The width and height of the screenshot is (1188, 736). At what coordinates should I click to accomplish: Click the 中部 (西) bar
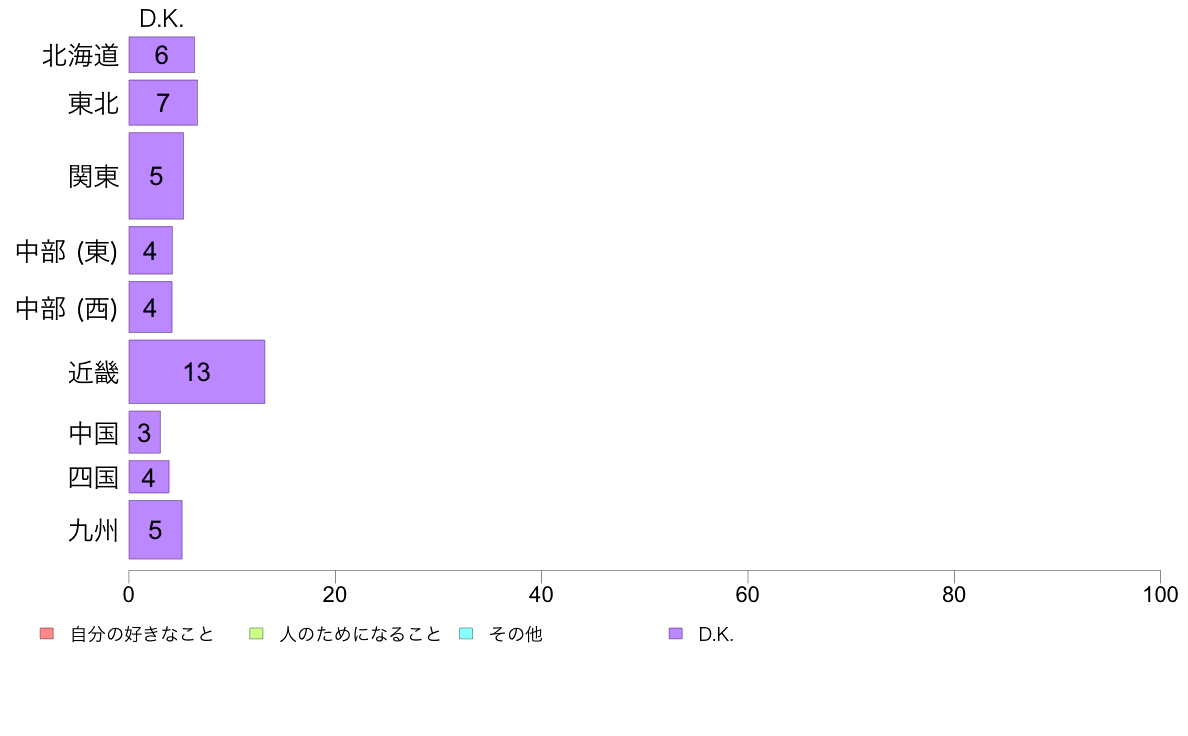click(150, 307)
